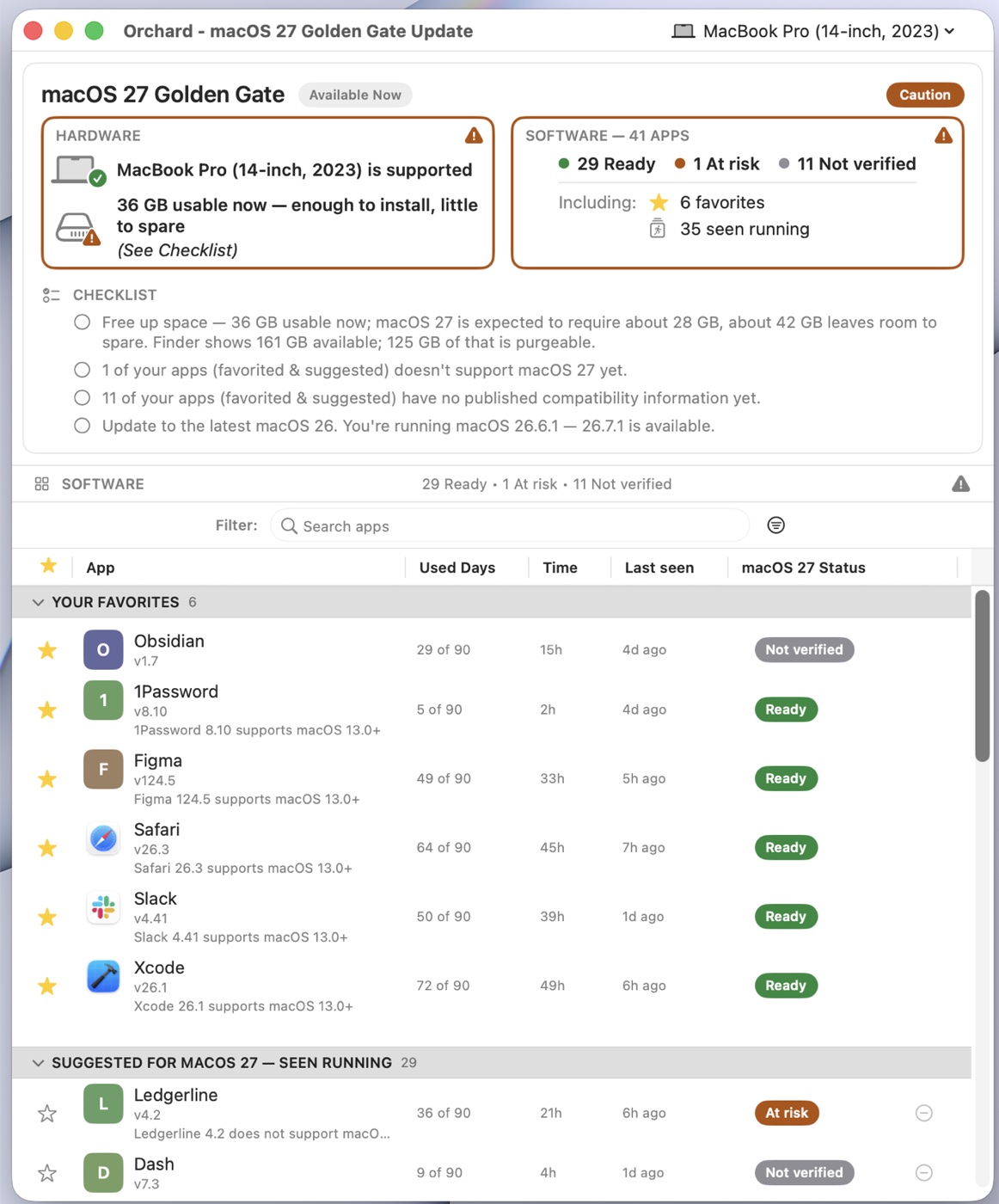
Task: Click the disk storage warning icon
Action: [78, 229]
